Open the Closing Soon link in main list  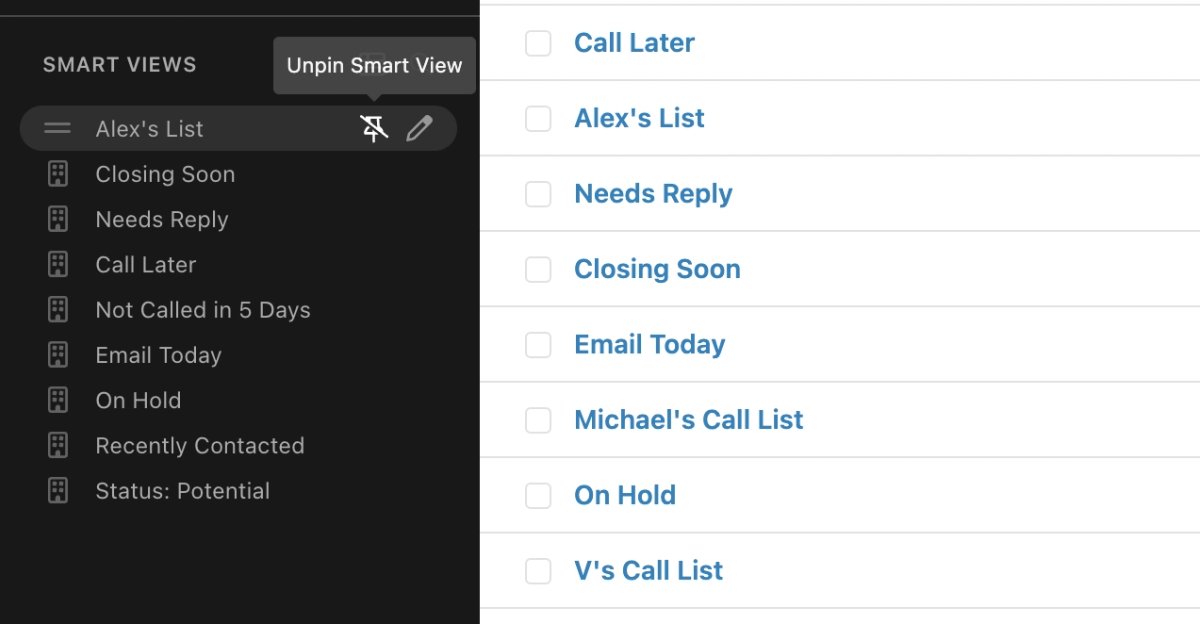(657, 269)
